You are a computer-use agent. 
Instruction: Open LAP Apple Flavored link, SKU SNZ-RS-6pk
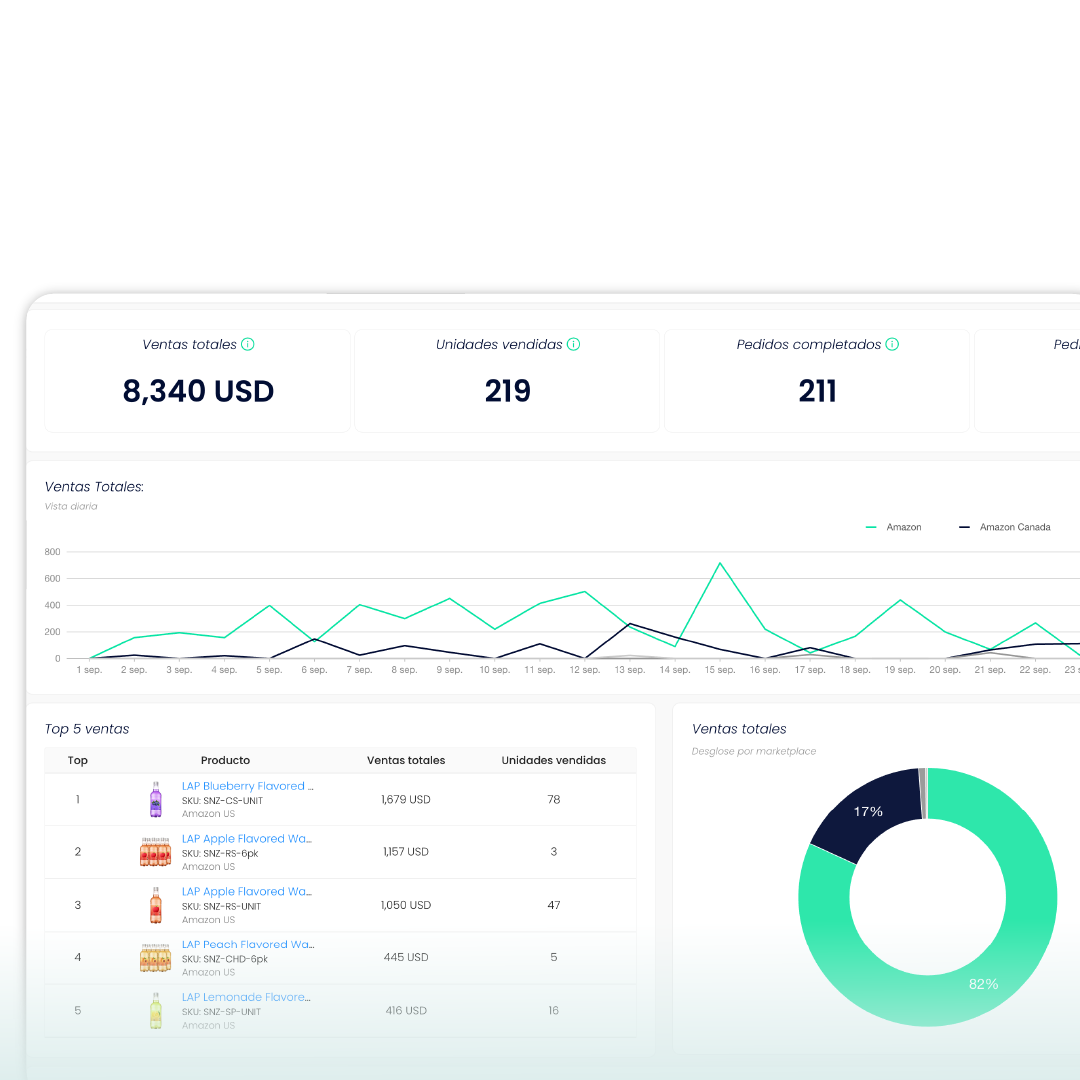(x=247, y=838)
